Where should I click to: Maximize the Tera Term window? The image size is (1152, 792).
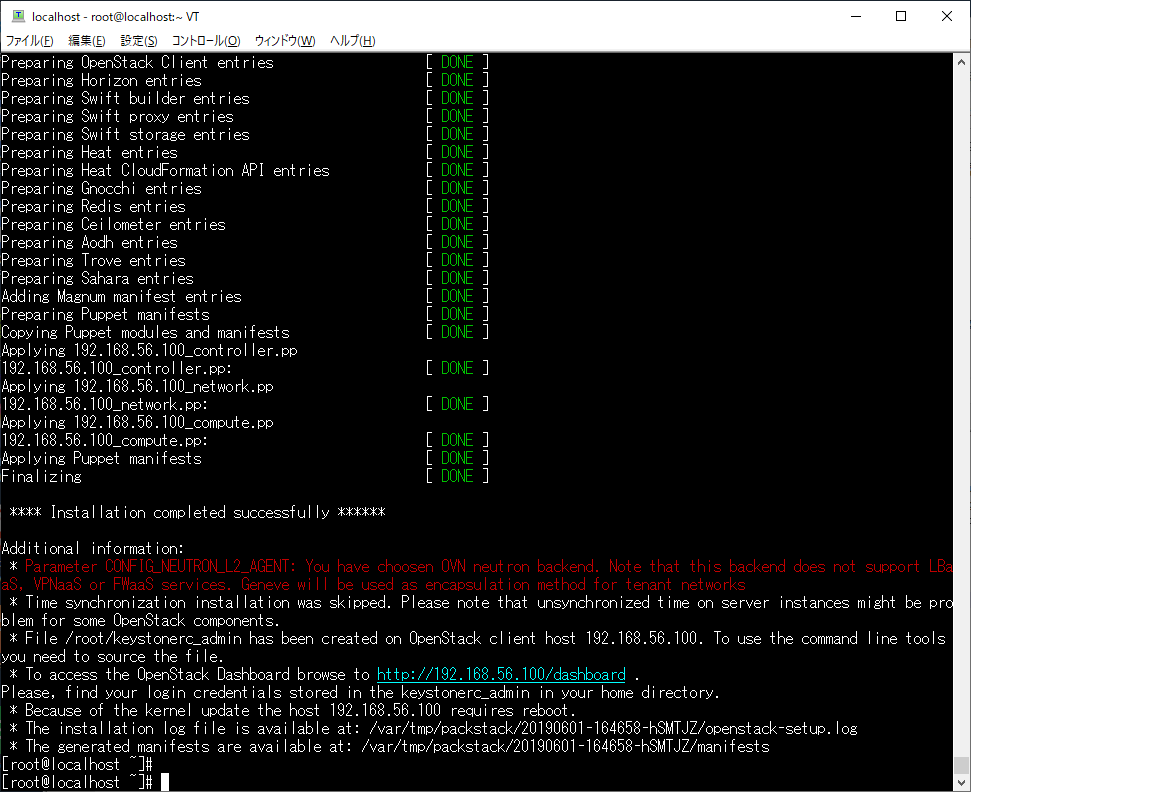click(x=901, y=16)
